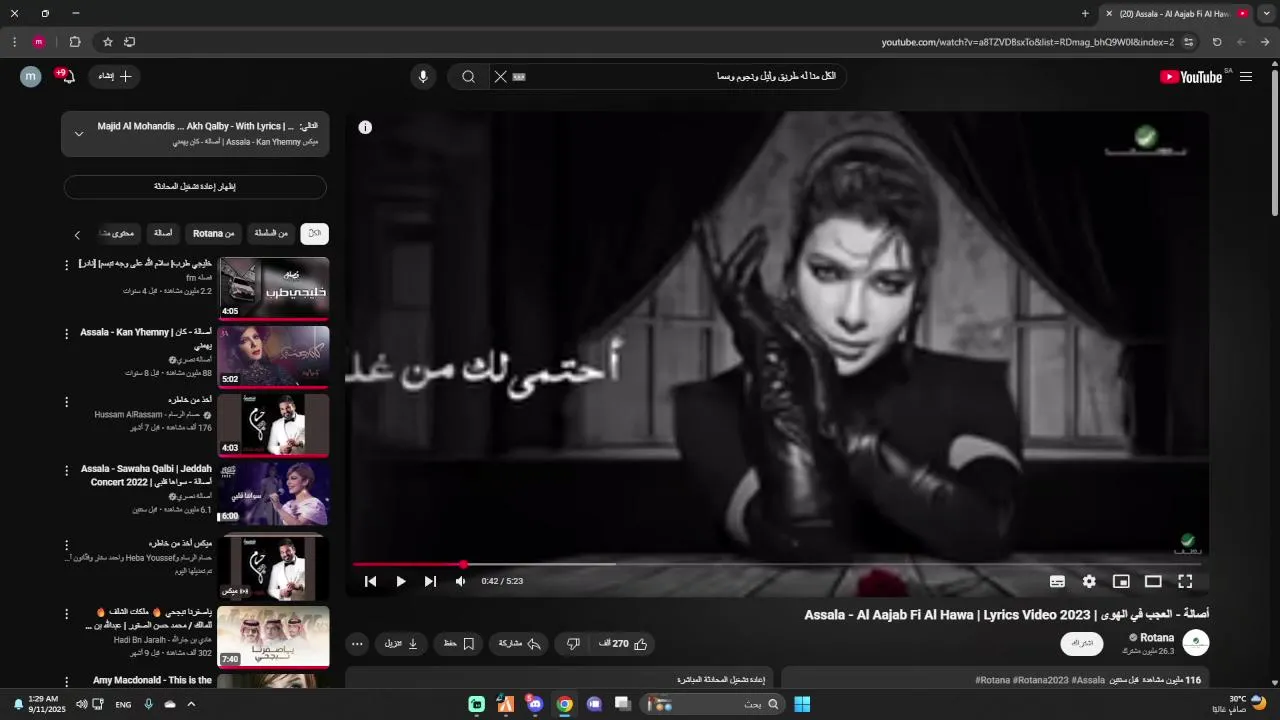Select the من Rotana filter chip
1280x720 pixels.
click(214, 234)
